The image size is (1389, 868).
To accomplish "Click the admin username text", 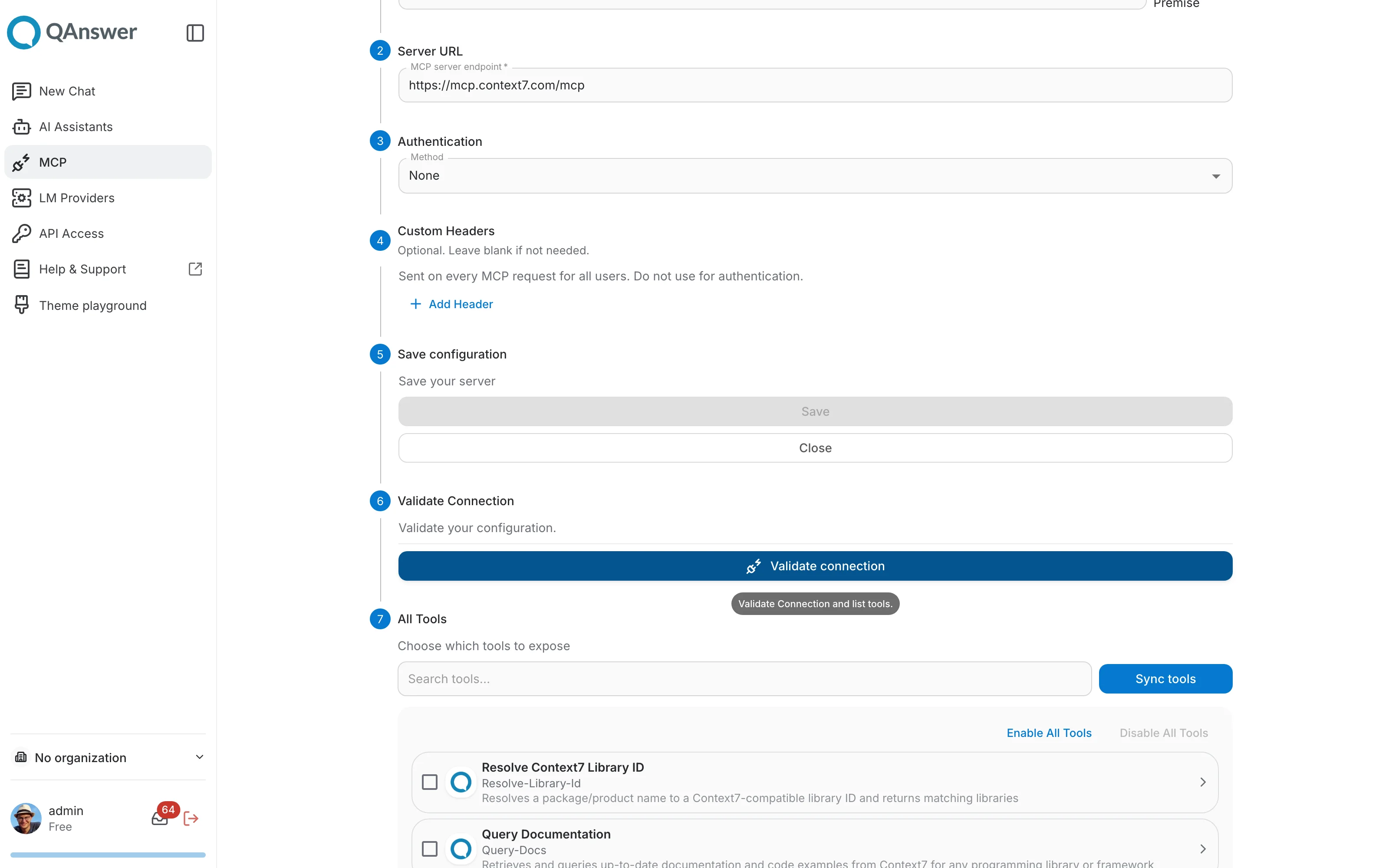I will point(66,811).
